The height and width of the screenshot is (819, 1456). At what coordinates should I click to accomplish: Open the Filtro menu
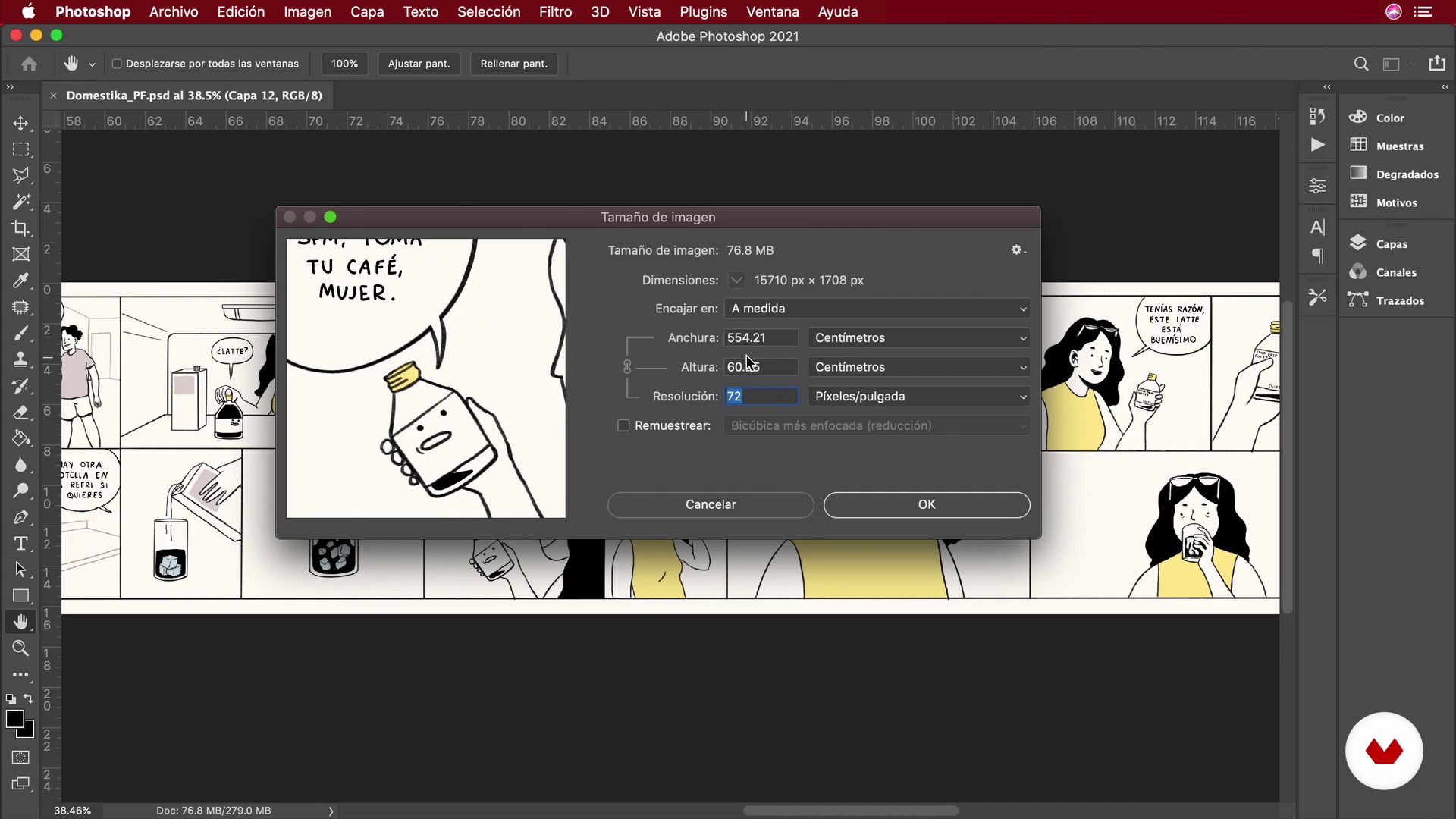coord(555,12)
